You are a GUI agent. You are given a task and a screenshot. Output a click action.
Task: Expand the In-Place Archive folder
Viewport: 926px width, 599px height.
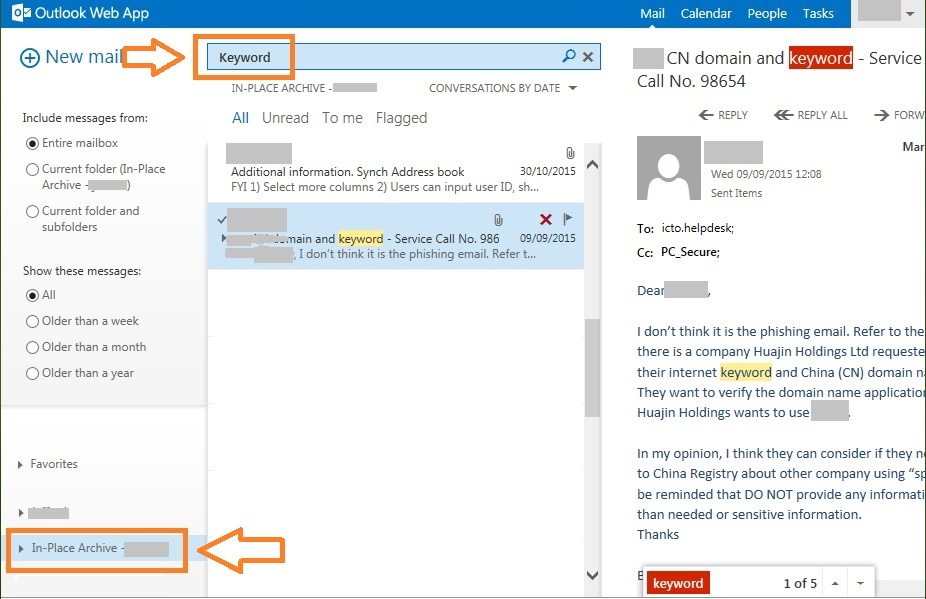click(x=20, y=548)
